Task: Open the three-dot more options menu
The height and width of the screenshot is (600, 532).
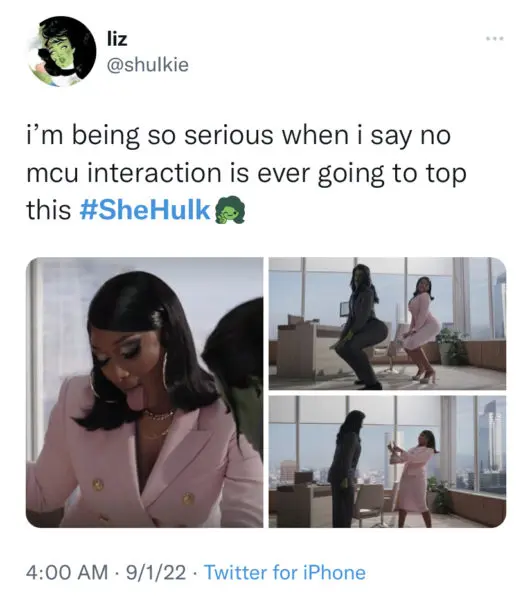Action: [x=495, y=39]
